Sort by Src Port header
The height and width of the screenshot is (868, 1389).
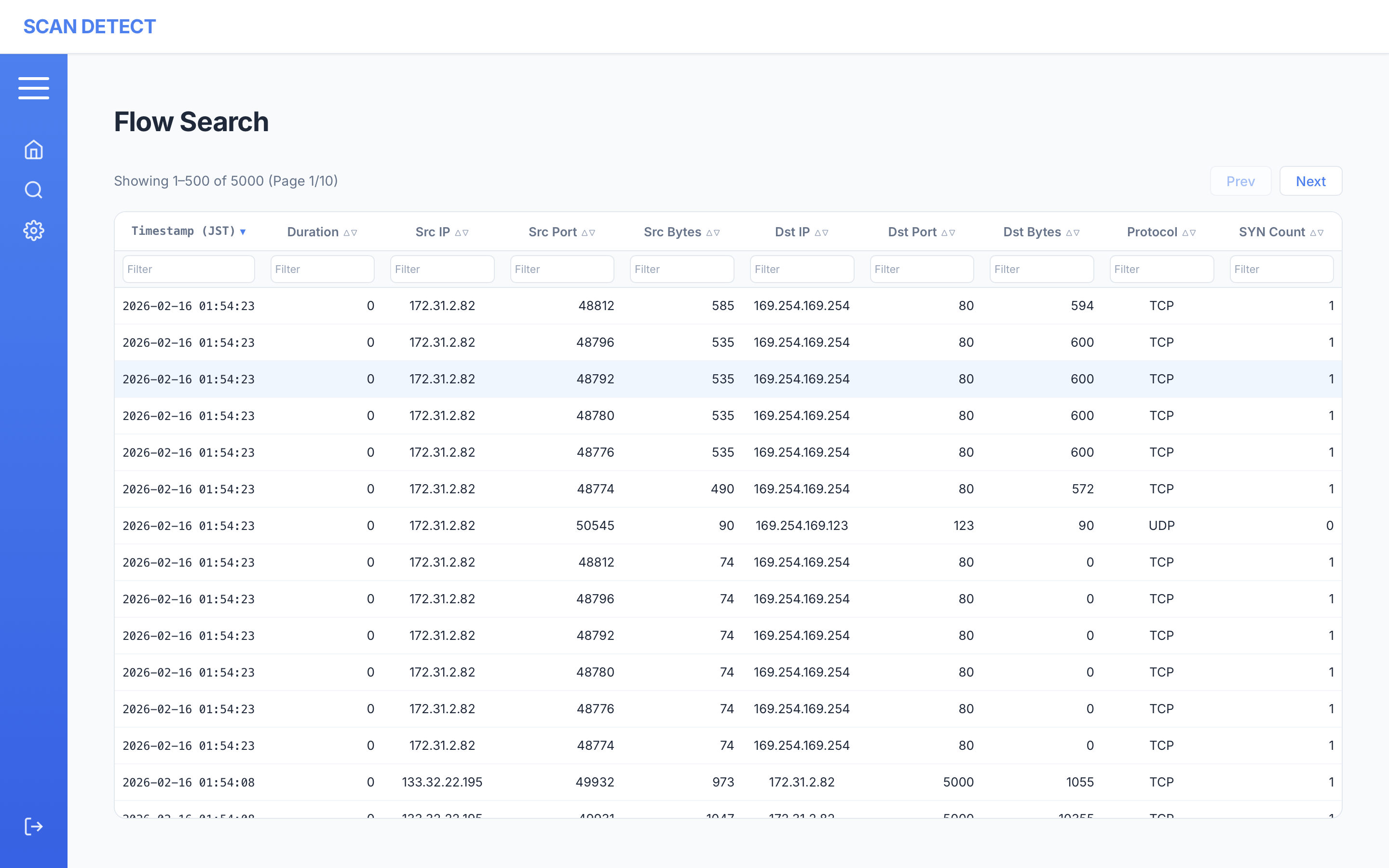(x=561, y=232)
